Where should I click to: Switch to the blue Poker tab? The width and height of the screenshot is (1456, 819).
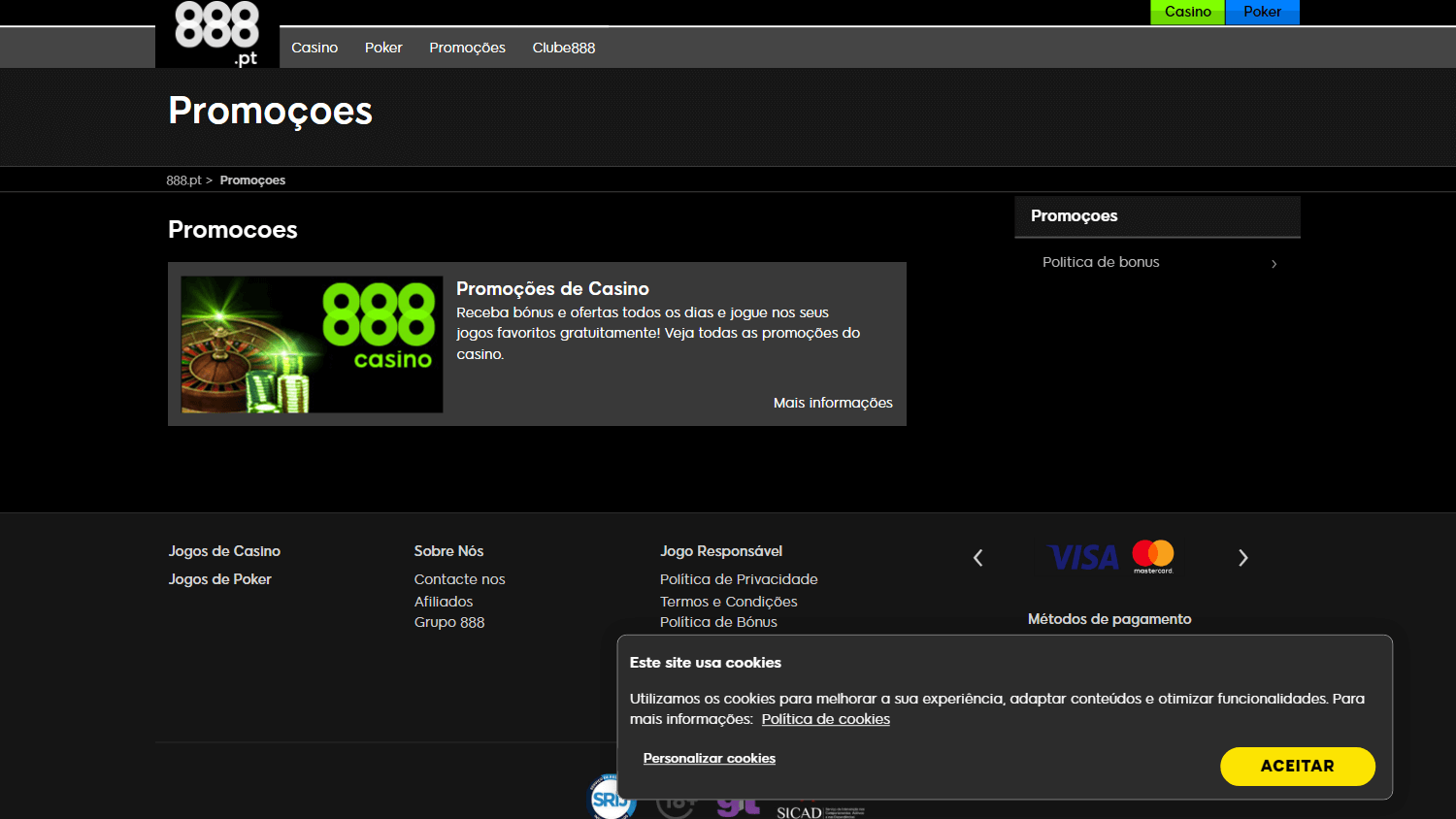click(1262, 12)
